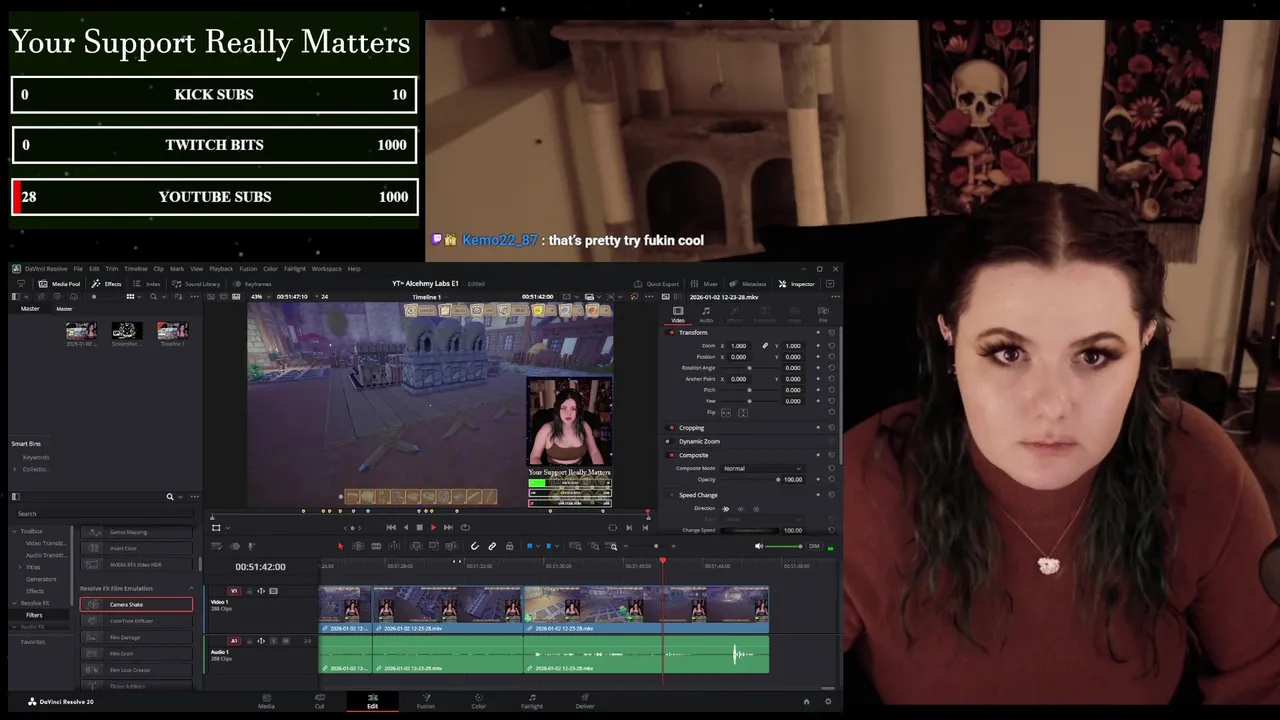Select forward speed direction arrow
Screen dimensions: 1280x720
(x=726, y=509)
